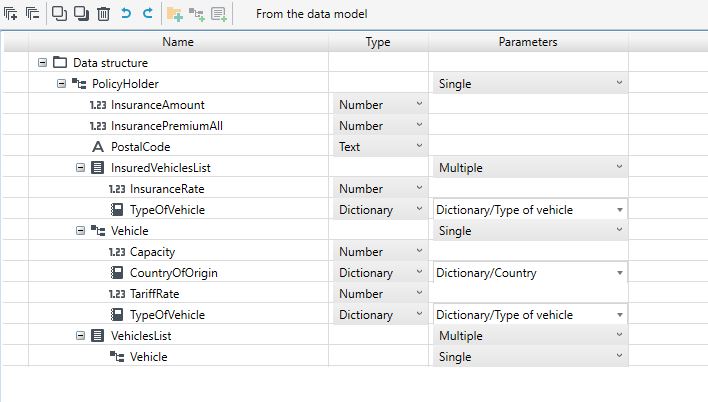Open Single dropdown of Vehicle under VehiclesList
The height and width of the screenshot is (402, 708).
click(x=530, y=357)
